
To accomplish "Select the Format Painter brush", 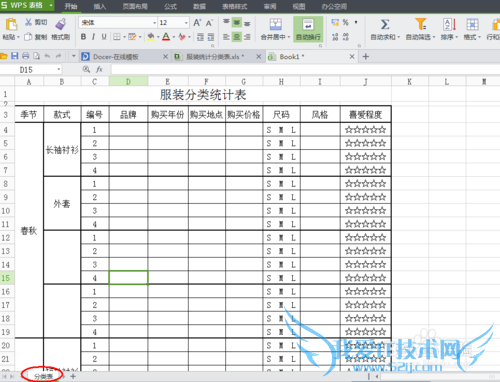I will 61,24.
